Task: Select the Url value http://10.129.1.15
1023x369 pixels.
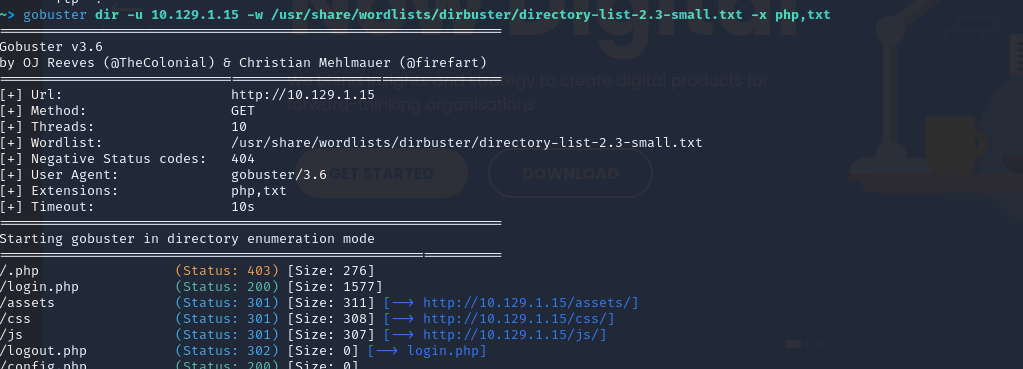Action: 303,95
